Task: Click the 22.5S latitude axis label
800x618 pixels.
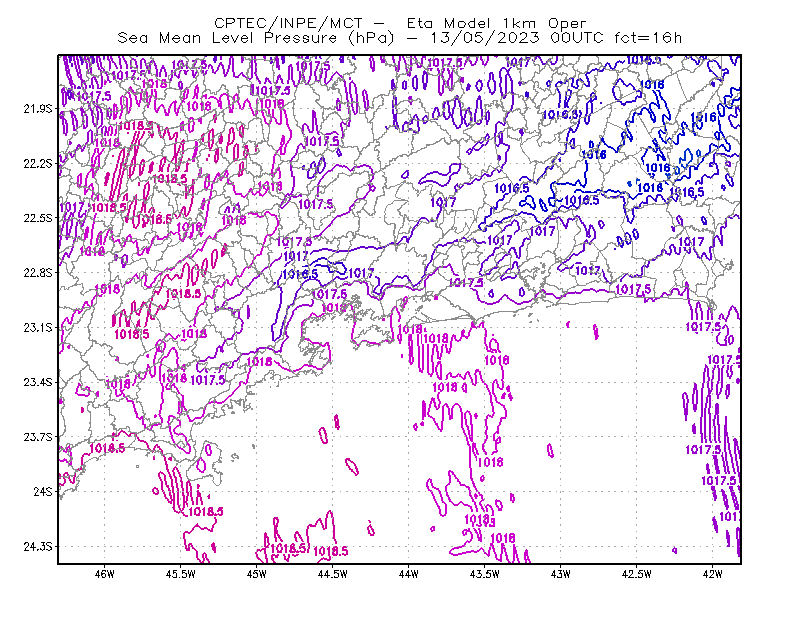Action: [38, 218]
